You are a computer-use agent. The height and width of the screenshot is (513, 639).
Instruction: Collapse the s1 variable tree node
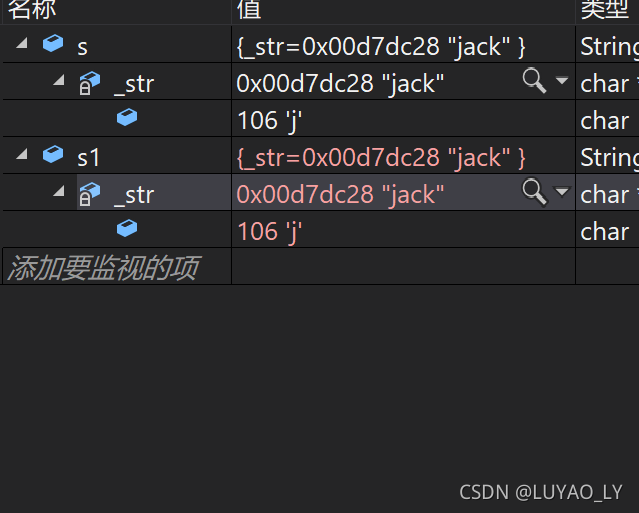(x=22, y=154)
